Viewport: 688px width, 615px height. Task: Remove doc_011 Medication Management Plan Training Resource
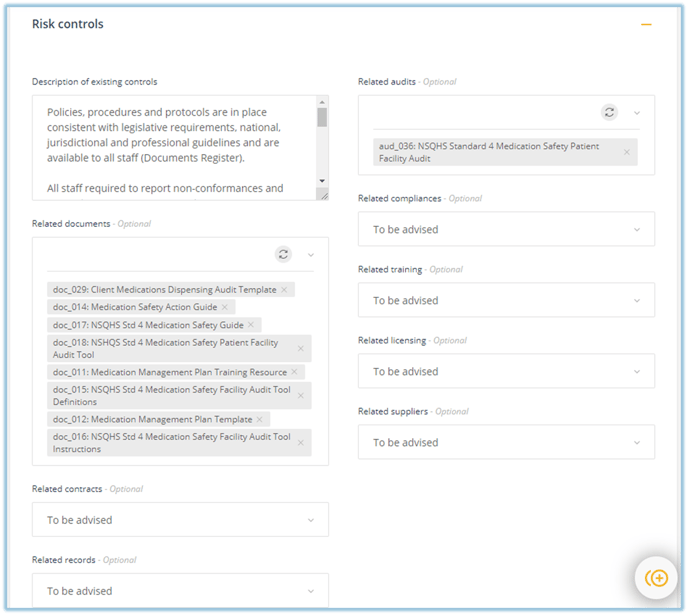click(294, 372)
